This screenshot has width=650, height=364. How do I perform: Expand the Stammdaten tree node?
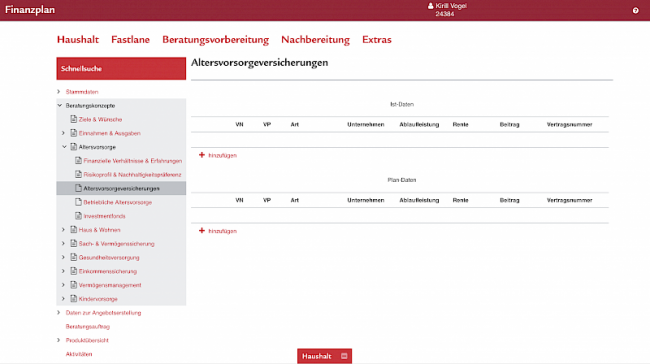pyautogui.click(x=59, y=92)
